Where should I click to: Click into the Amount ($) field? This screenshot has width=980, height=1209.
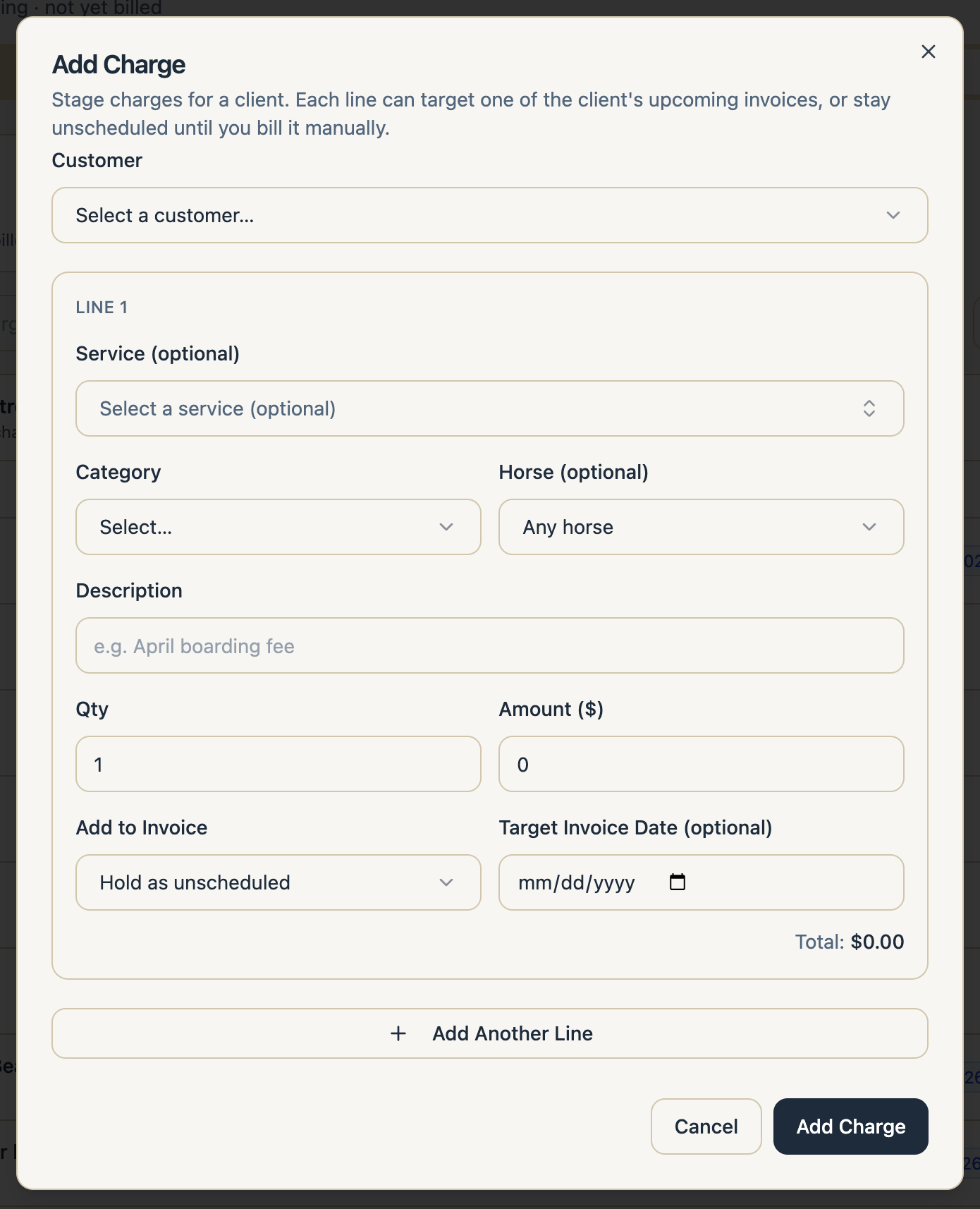[701, 764]
